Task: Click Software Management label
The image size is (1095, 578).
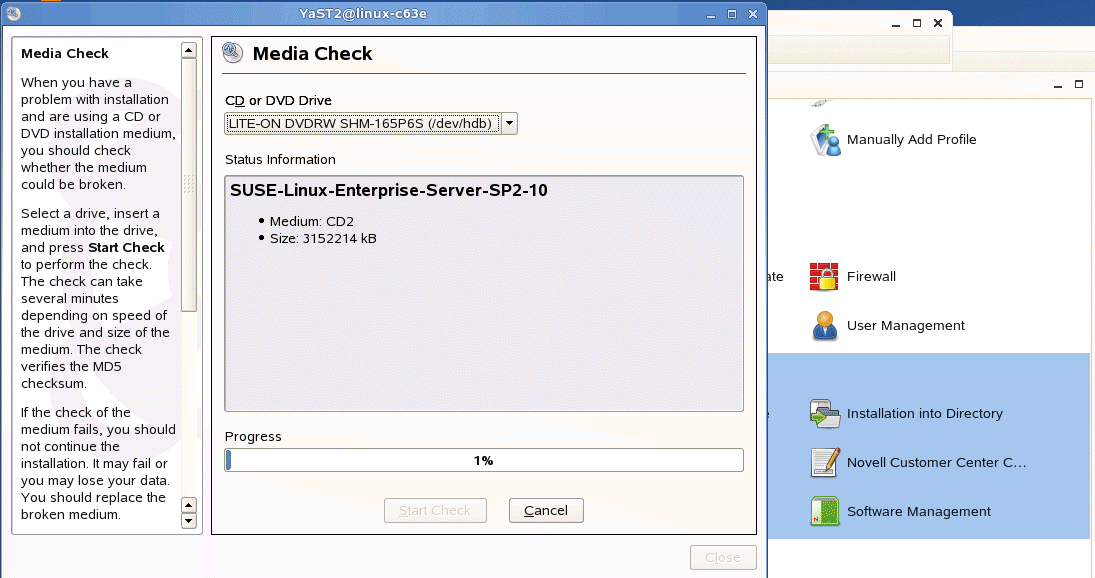Action: click(918, 512)
